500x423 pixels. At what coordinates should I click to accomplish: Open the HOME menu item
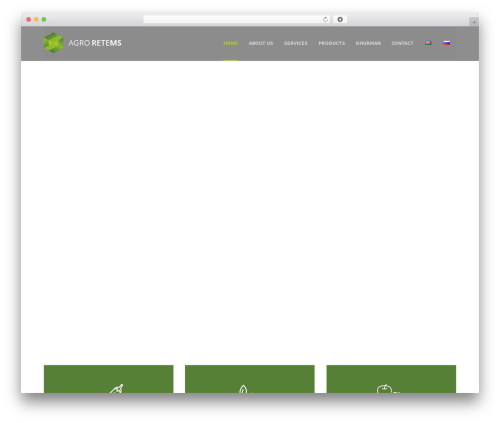click(230, 43)
